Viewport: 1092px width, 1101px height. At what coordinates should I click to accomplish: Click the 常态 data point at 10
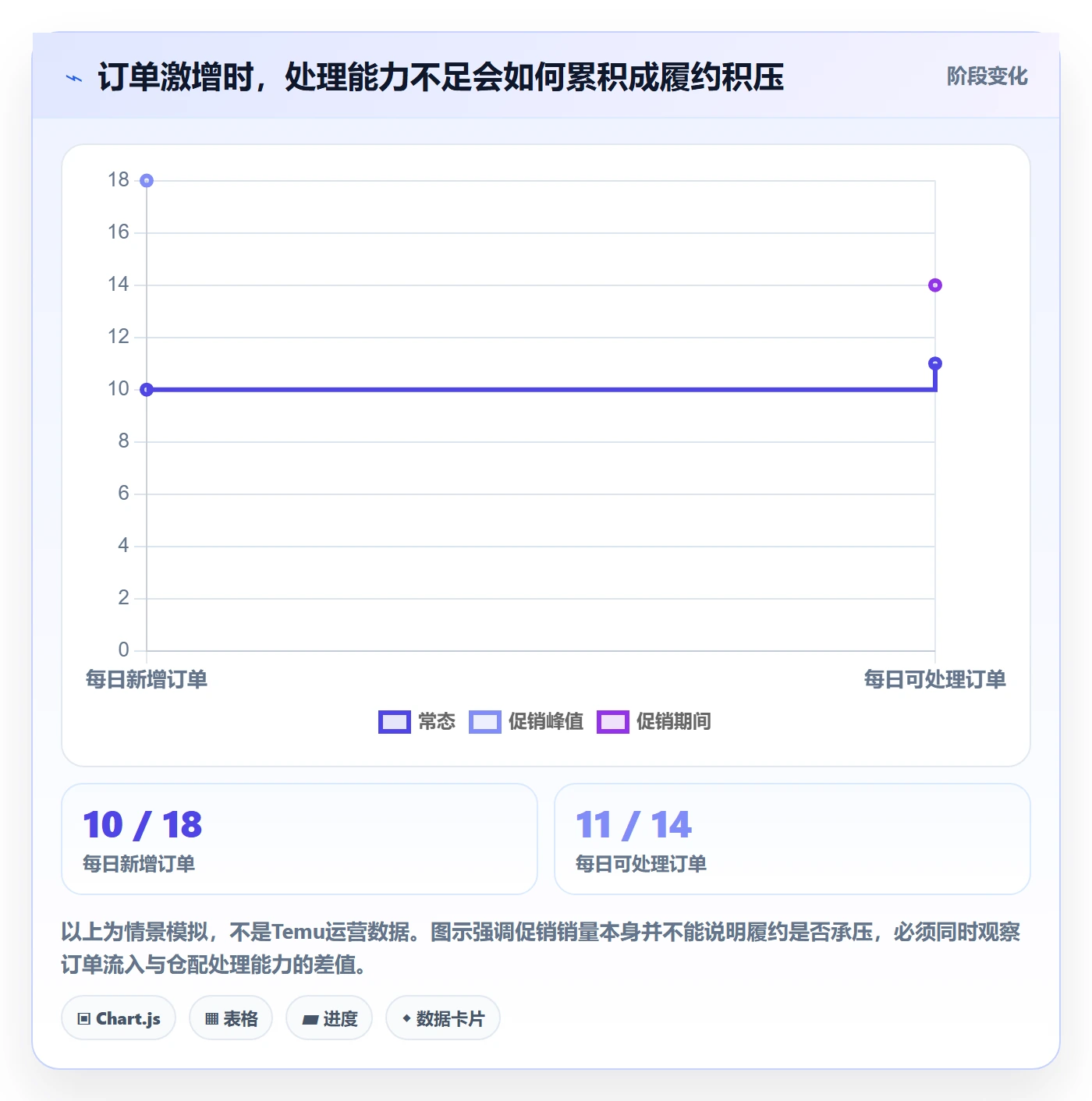147,390
